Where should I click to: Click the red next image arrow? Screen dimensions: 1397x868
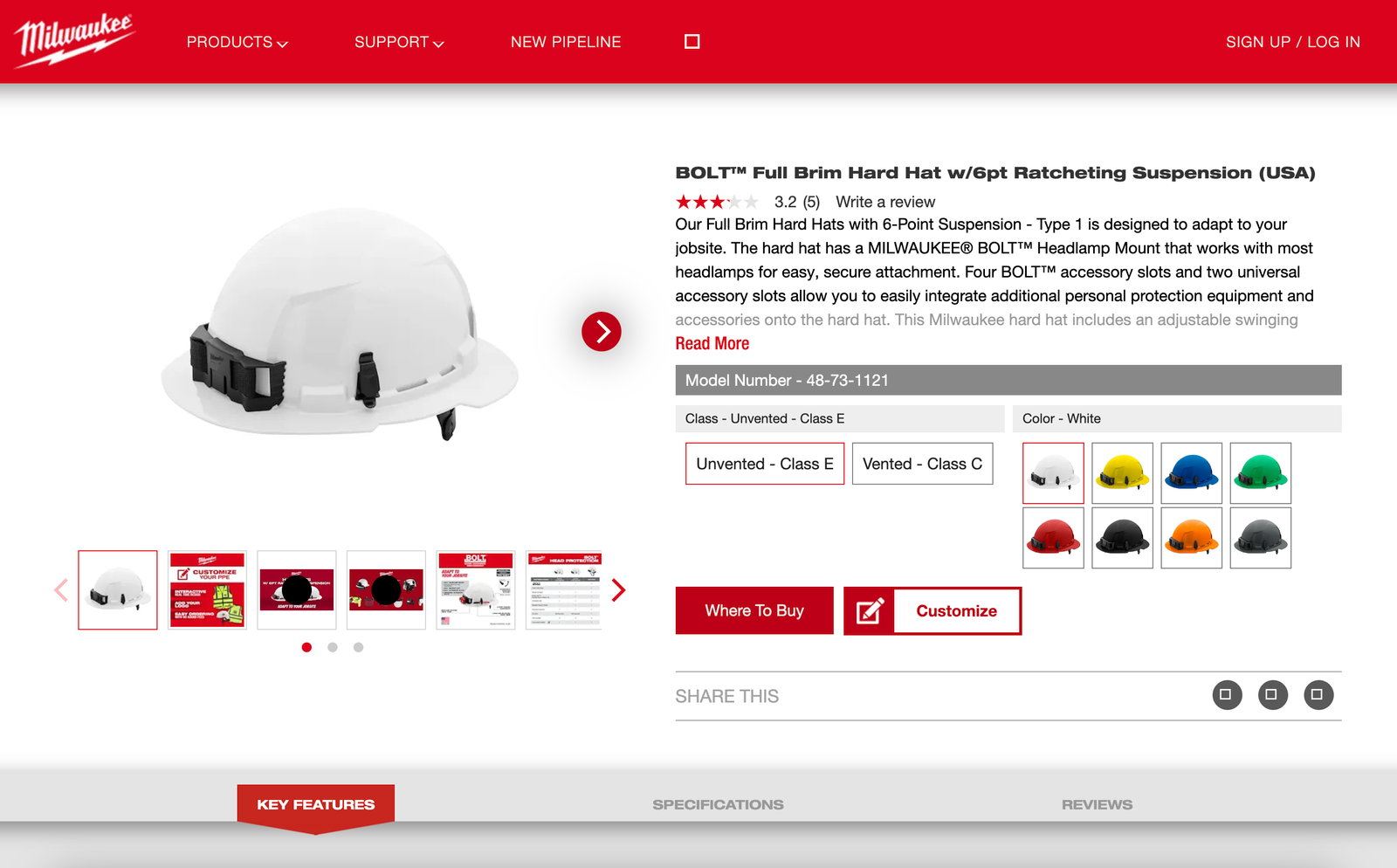click(601, 332)
